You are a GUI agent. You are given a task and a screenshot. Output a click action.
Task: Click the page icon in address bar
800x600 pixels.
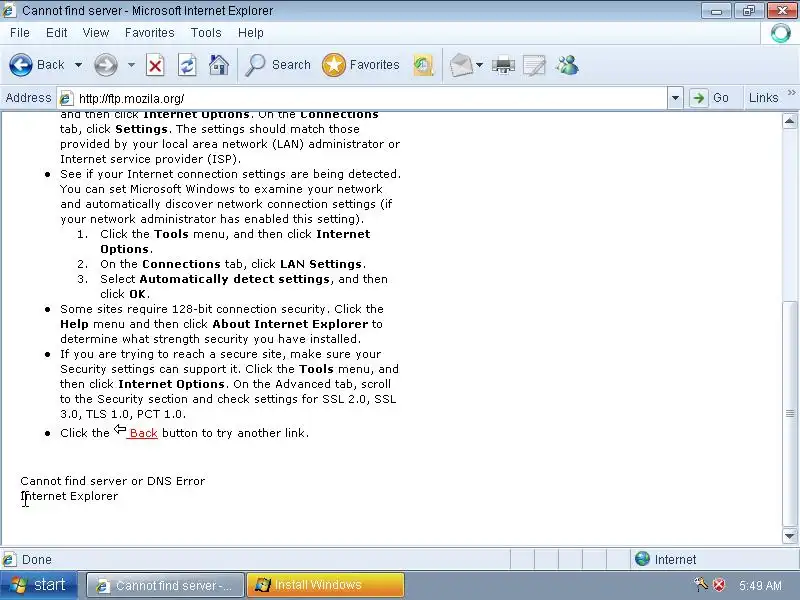pyautogui.click(x=66, y=98)
